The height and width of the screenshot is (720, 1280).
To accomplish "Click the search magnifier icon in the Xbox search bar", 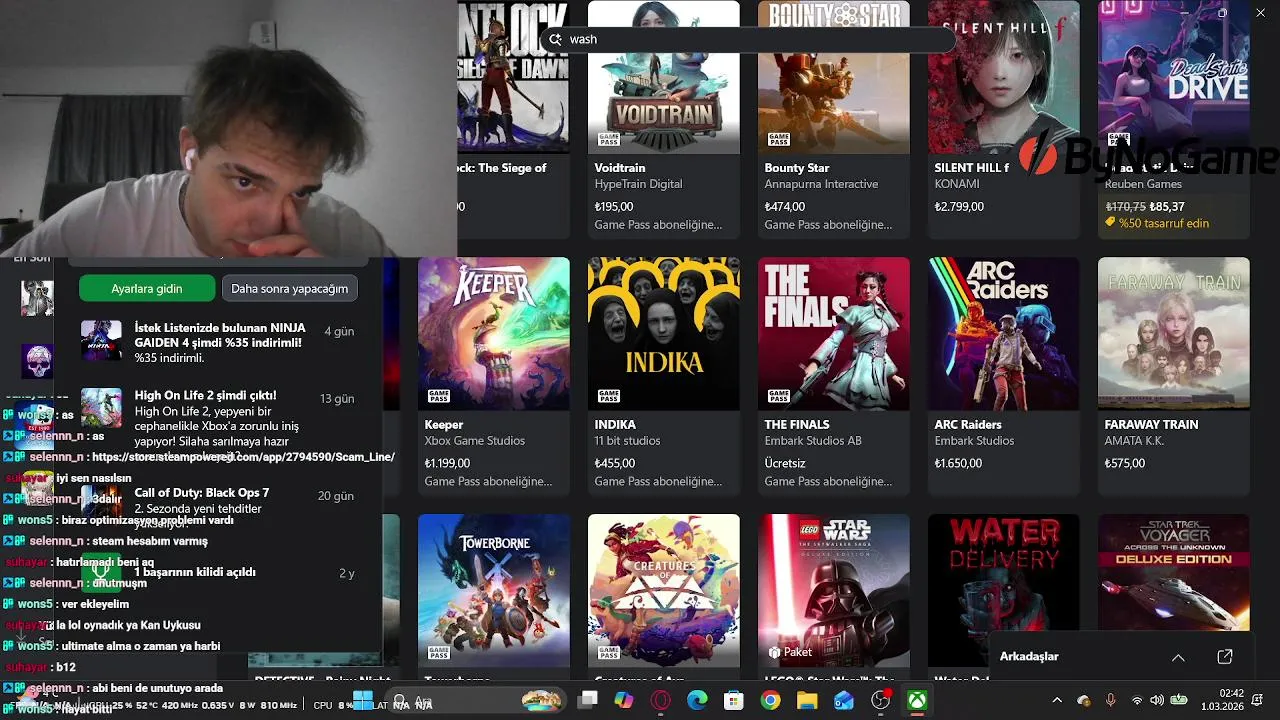I will (x=556, y=39).
